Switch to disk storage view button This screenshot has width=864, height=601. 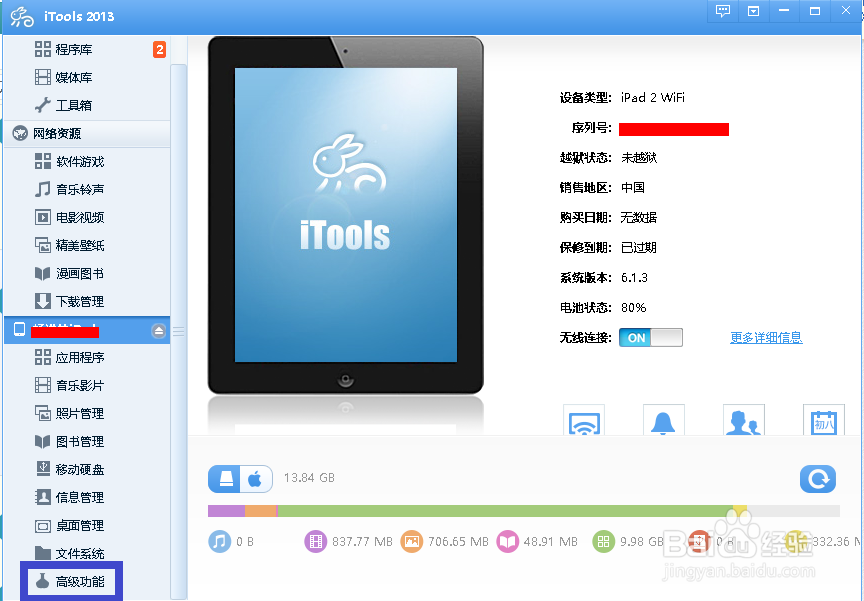click(x=224, y=479)
